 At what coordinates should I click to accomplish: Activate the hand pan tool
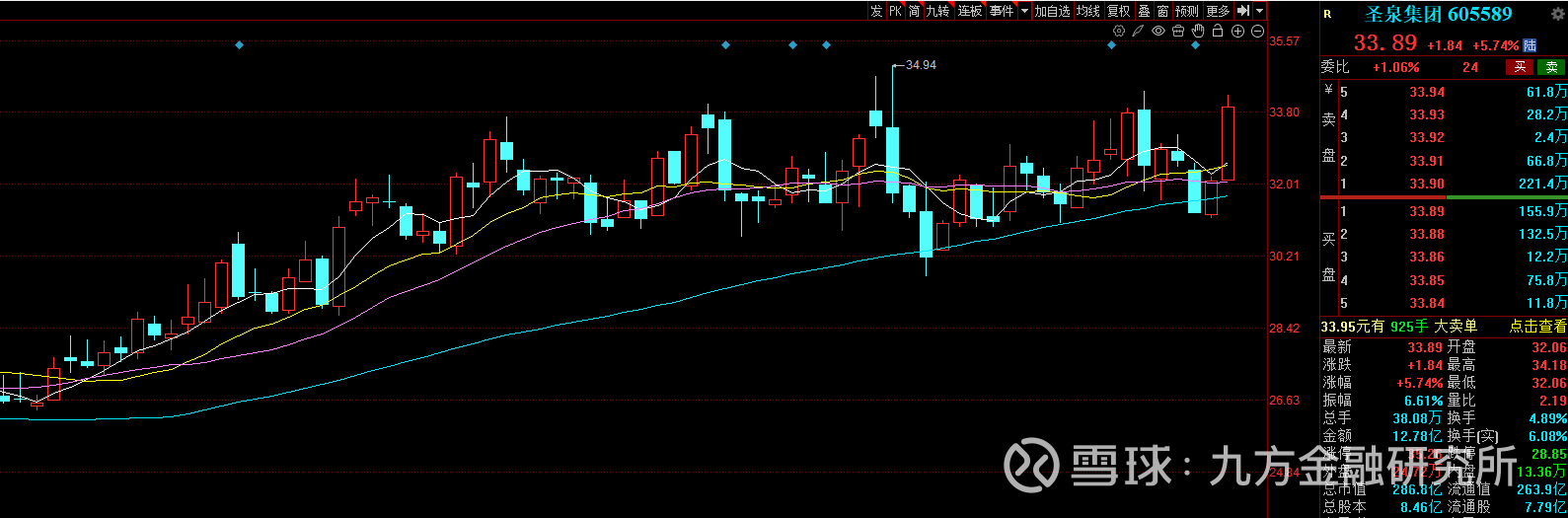[1198, 32]
